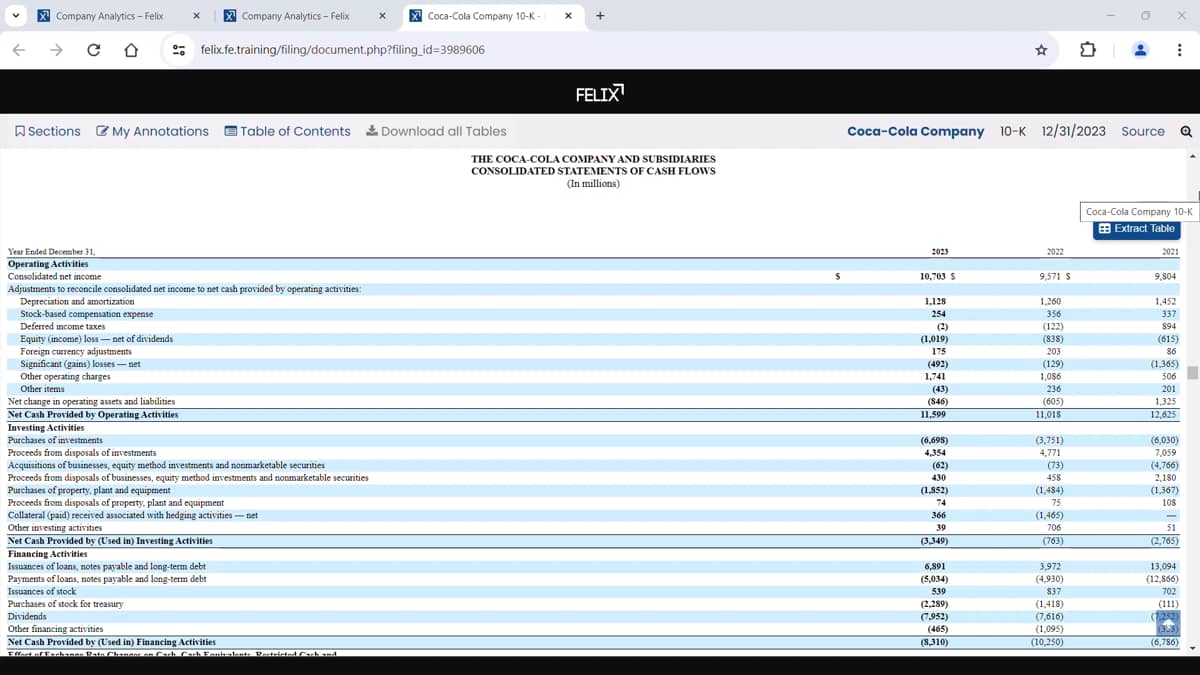Open the tab search chevron
Viewport: 1200px width, 675px height.
click(16, 16)
